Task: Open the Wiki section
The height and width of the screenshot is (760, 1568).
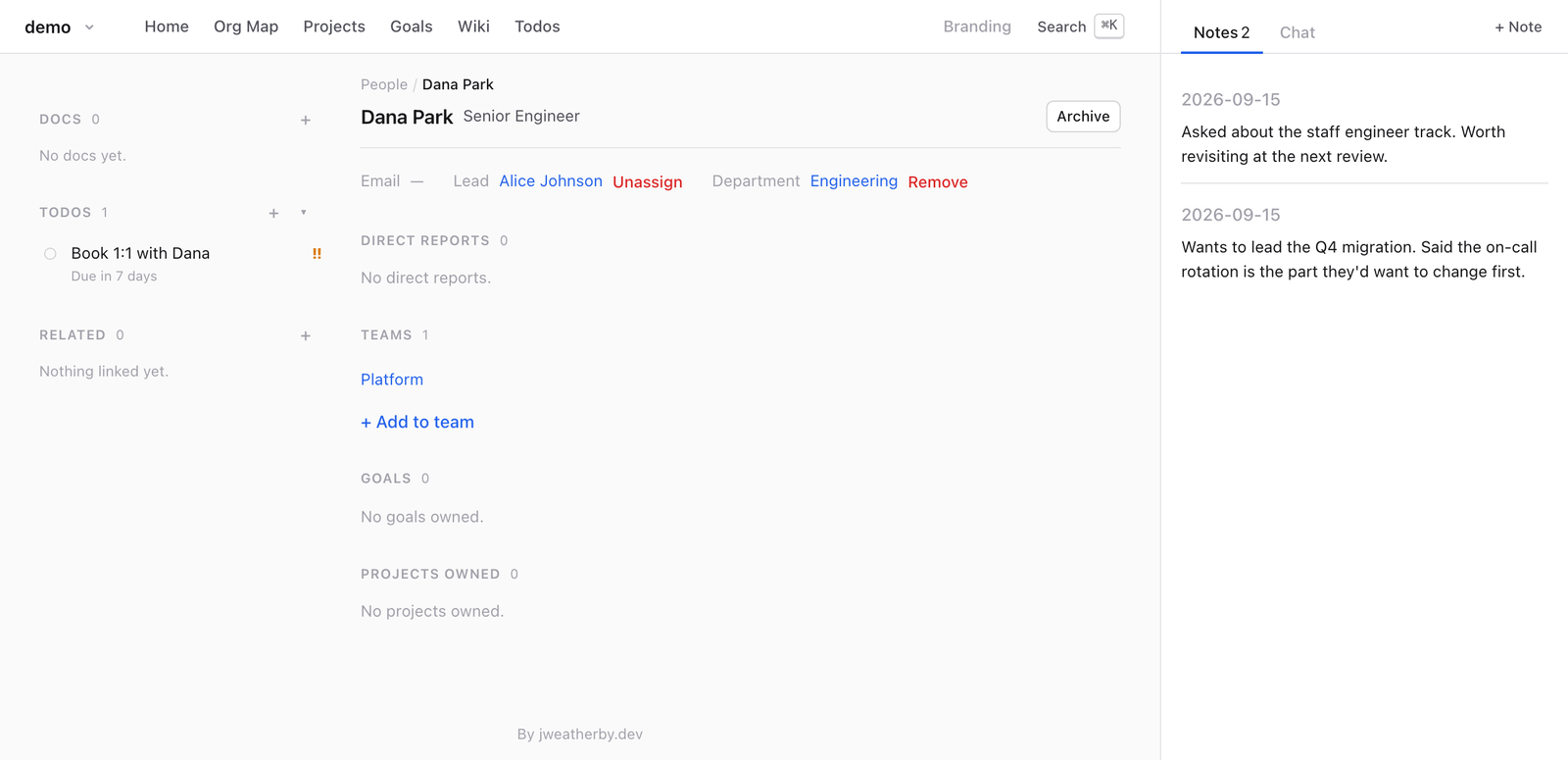Action: (473, 26)
